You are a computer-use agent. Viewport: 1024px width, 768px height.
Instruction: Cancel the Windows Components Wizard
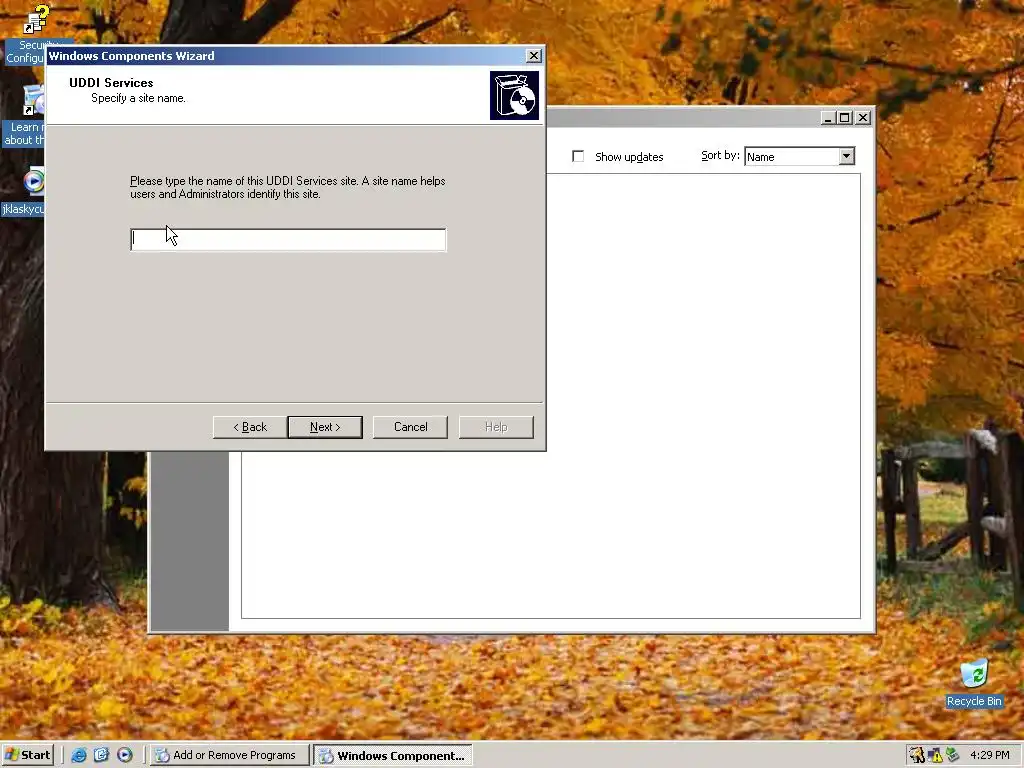(x=410, y=427)
